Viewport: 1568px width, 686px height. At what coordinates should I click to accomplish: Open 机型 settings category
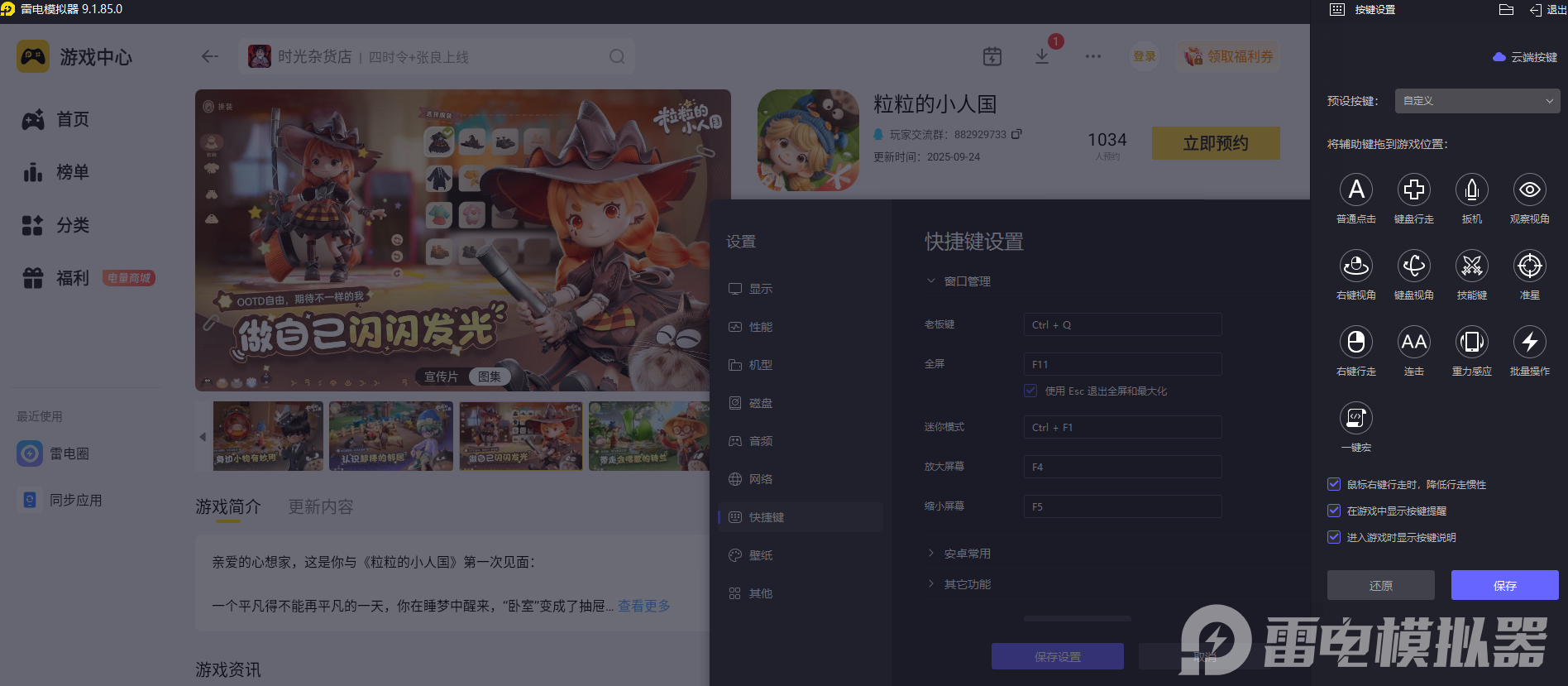(800, 365)
